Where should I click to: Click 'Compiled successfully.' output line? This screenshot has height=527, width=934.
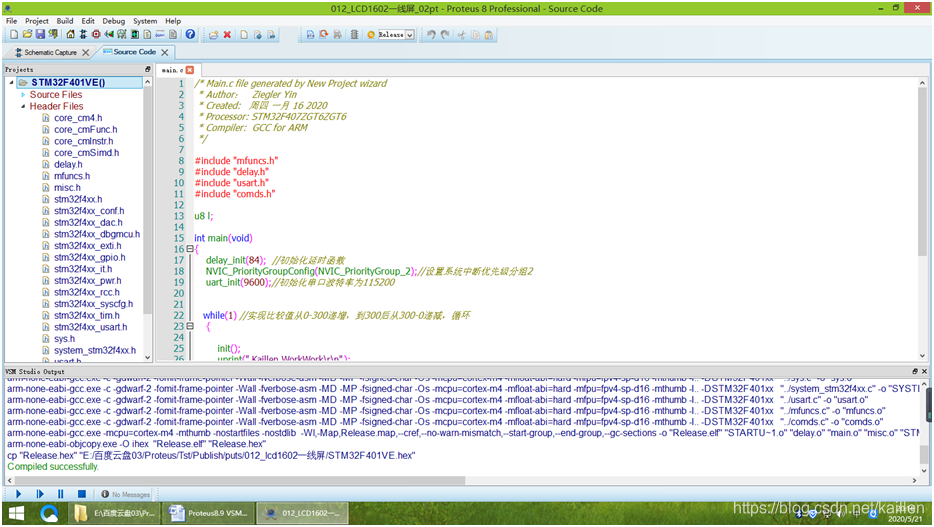point(53,467)
